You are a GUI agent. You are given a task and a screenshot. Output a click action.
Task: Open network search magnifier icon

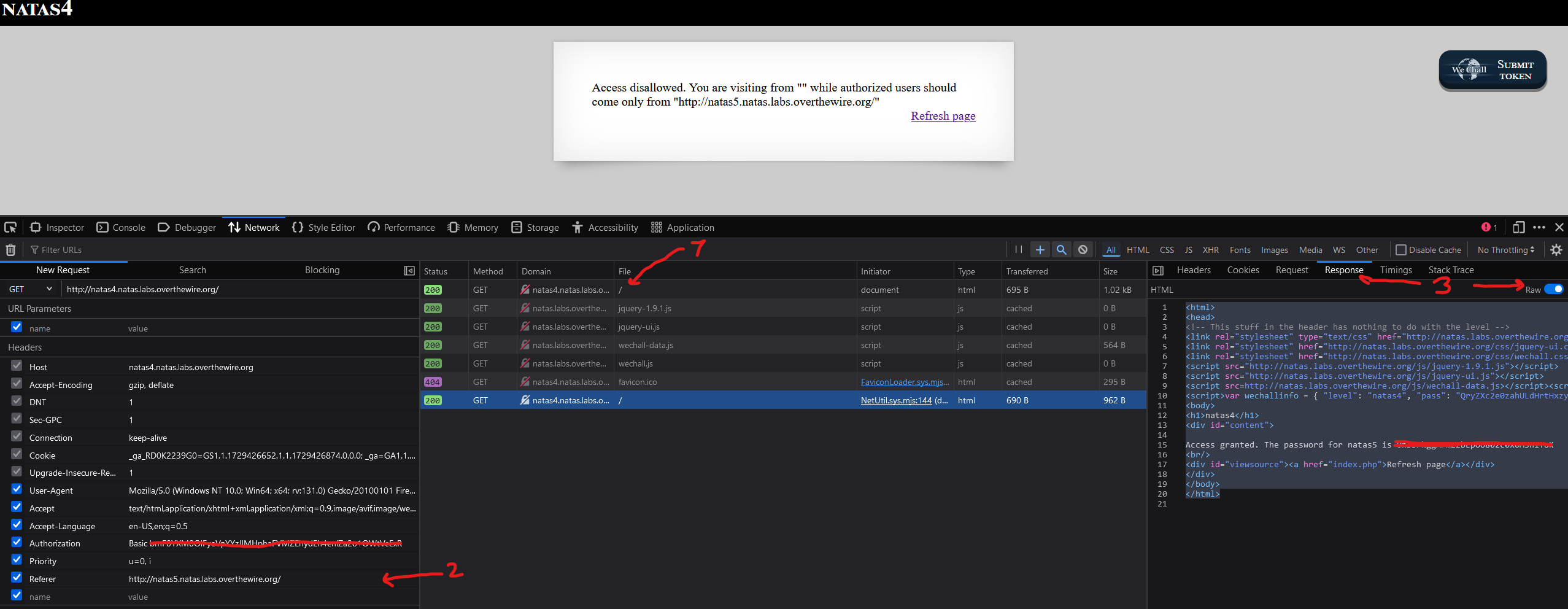coord(1062,250)
